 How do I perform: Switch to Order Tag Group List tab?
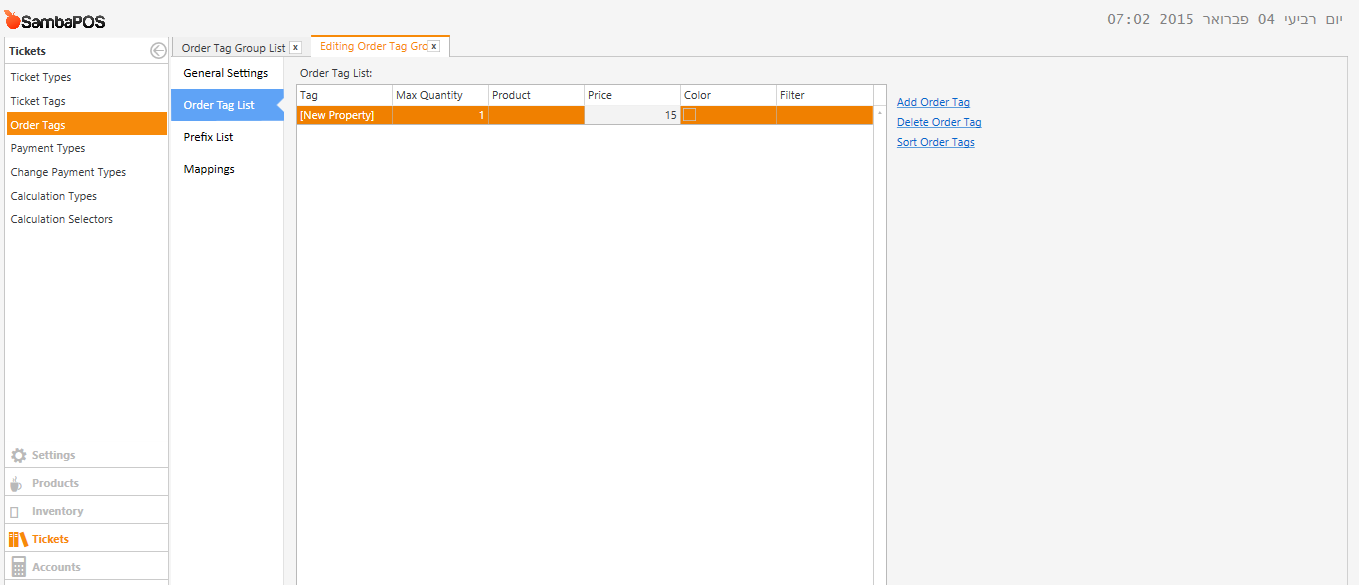tap(233, 48)
